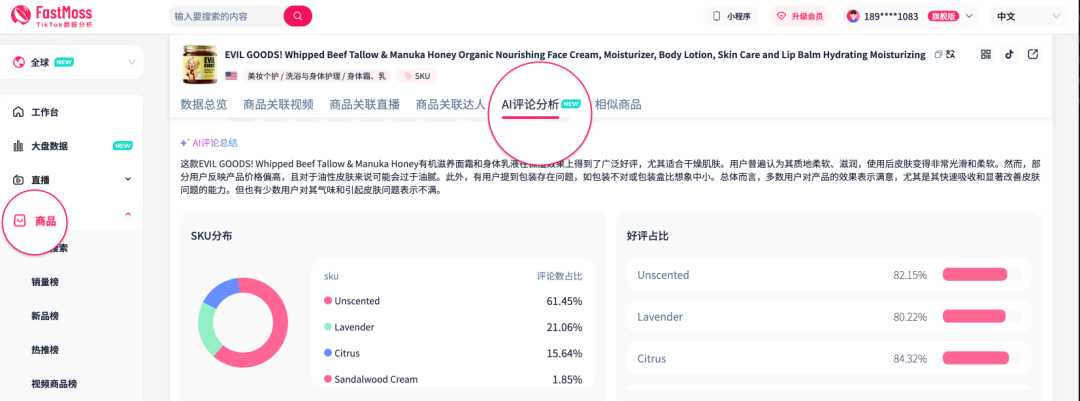1080x401 pixels.
Task: Expand the 全球 region dropdown
Action: tap(132, 62)
